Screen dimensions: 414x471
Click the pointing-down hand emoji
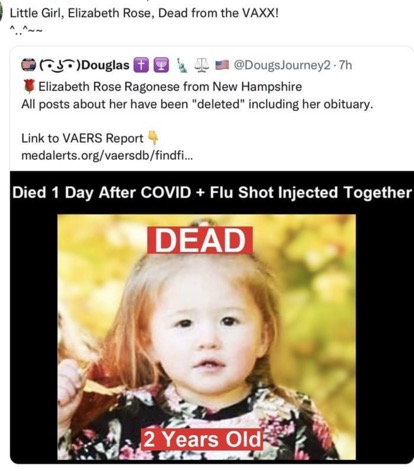[153, 137]
